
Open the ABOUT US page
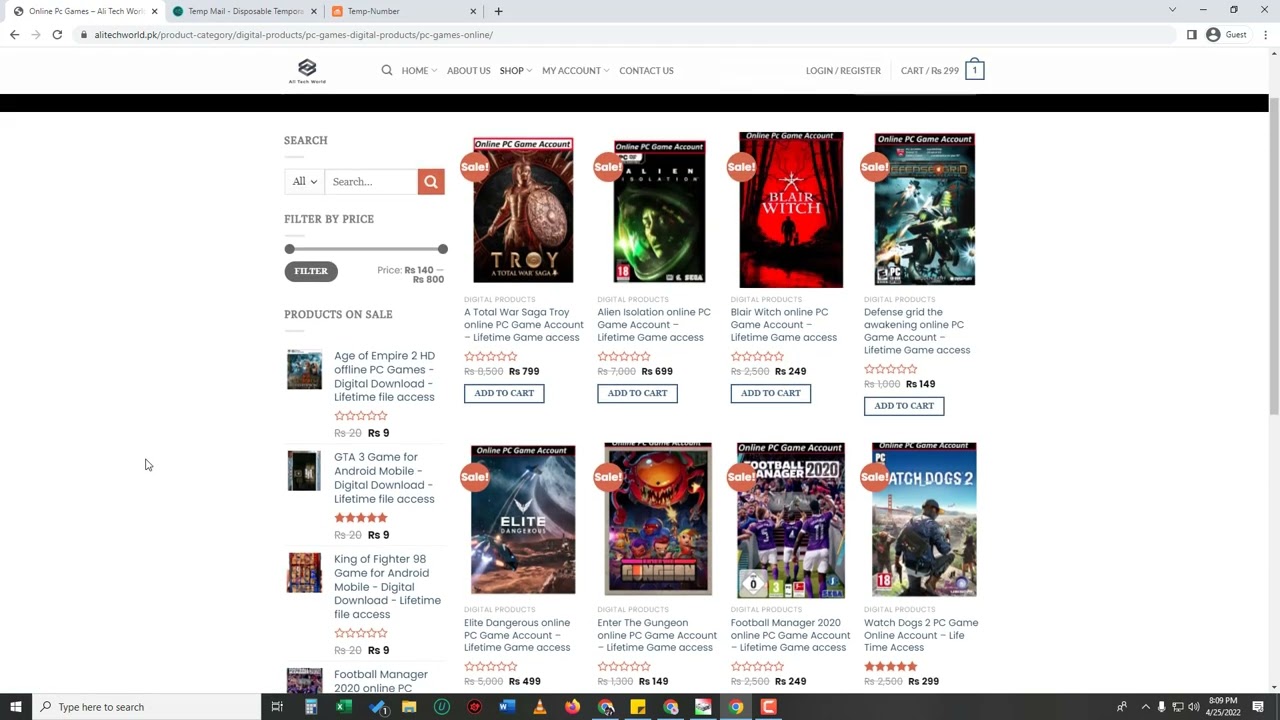pos(469,70)
